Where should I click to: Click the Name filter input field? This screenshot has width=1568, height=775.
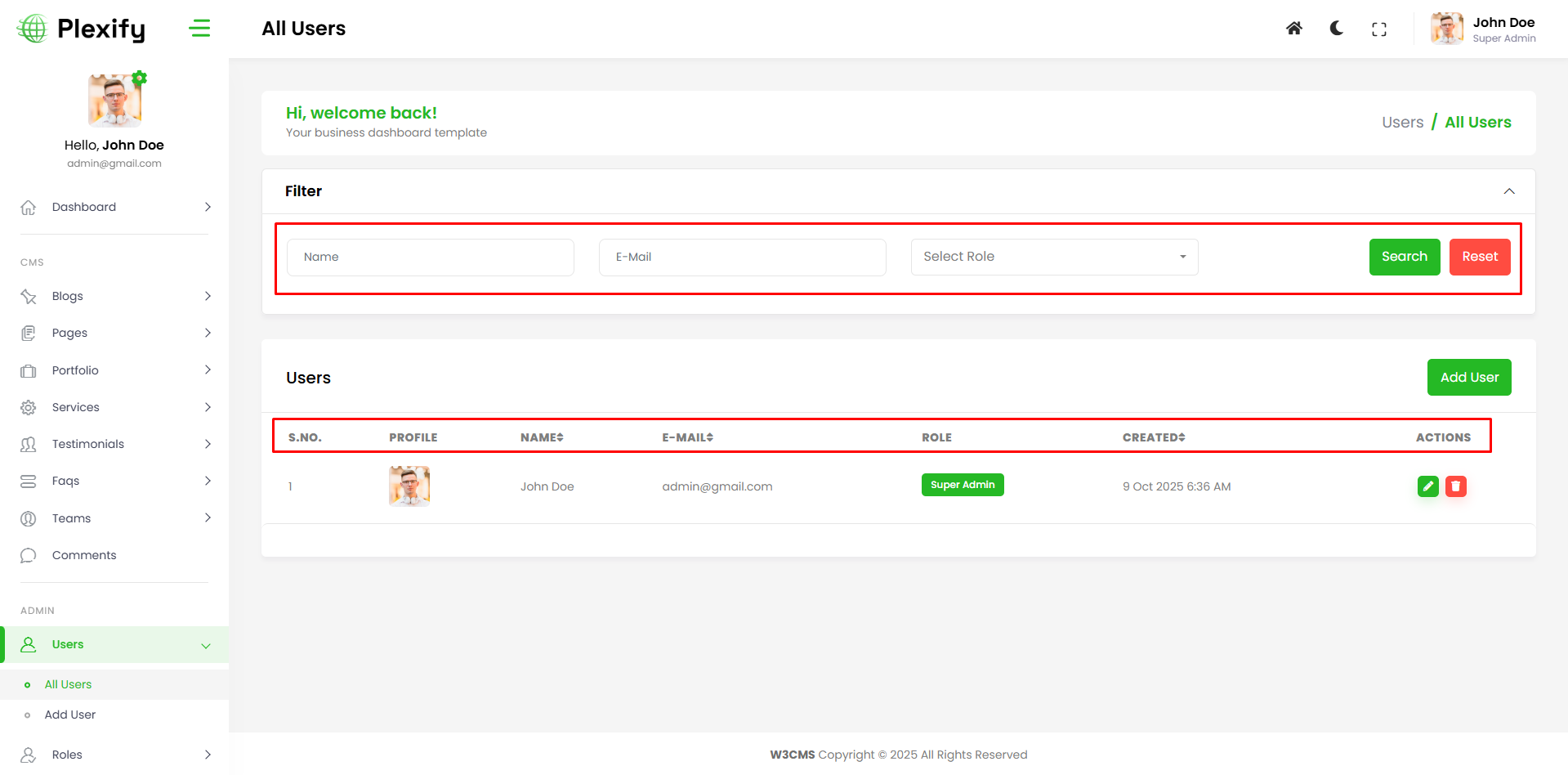point(430,257)
